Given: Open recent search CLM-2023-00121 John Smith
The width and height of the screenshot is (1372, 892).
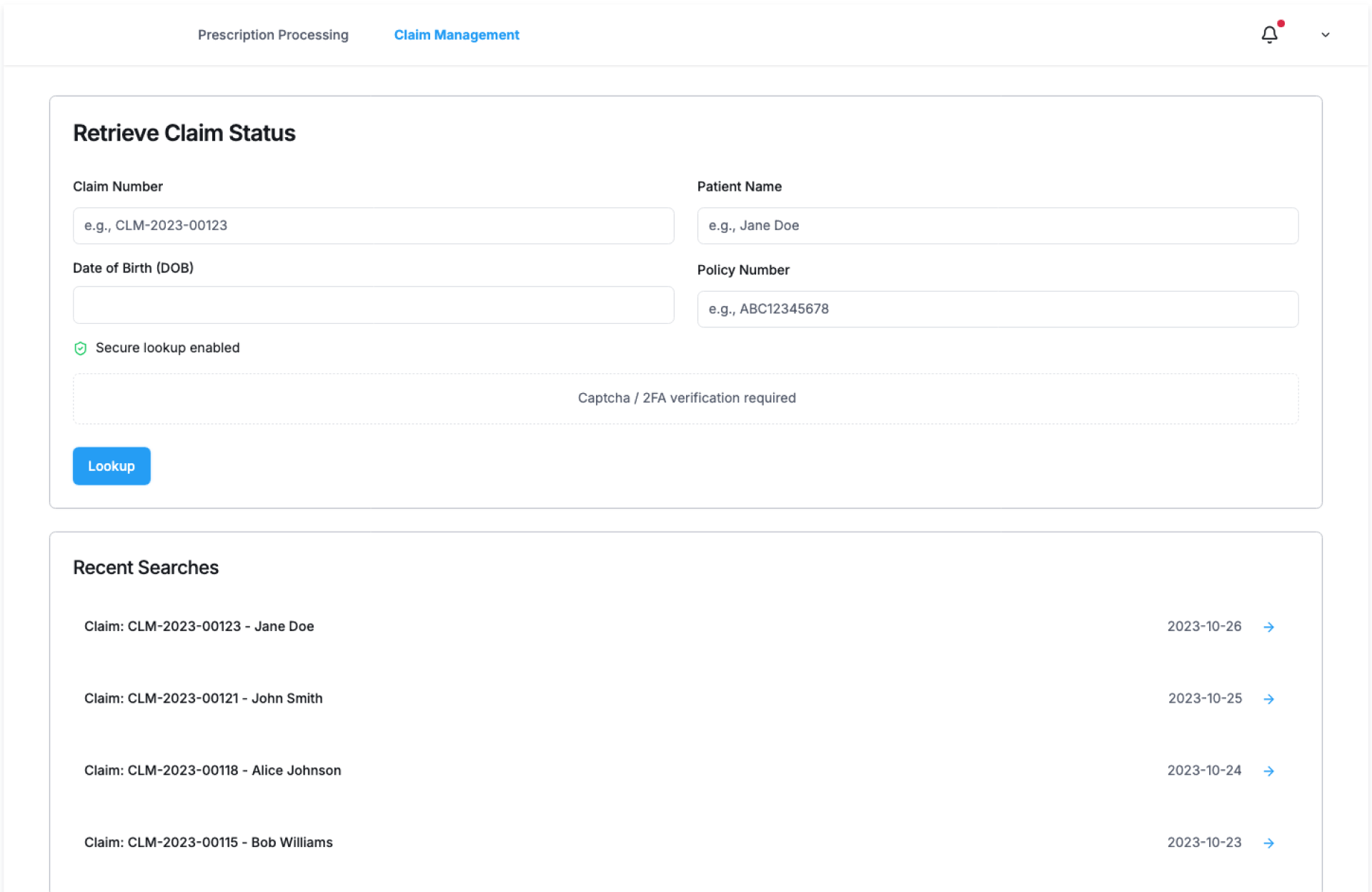Looking at the screenshot, I should click(x=204, y=699).
